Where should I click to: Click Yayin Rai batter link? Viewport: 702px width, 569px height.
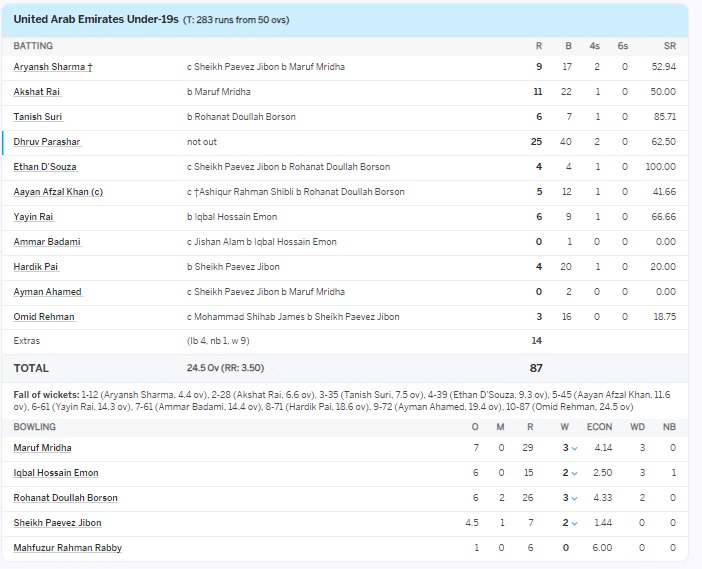pos(34,217)
